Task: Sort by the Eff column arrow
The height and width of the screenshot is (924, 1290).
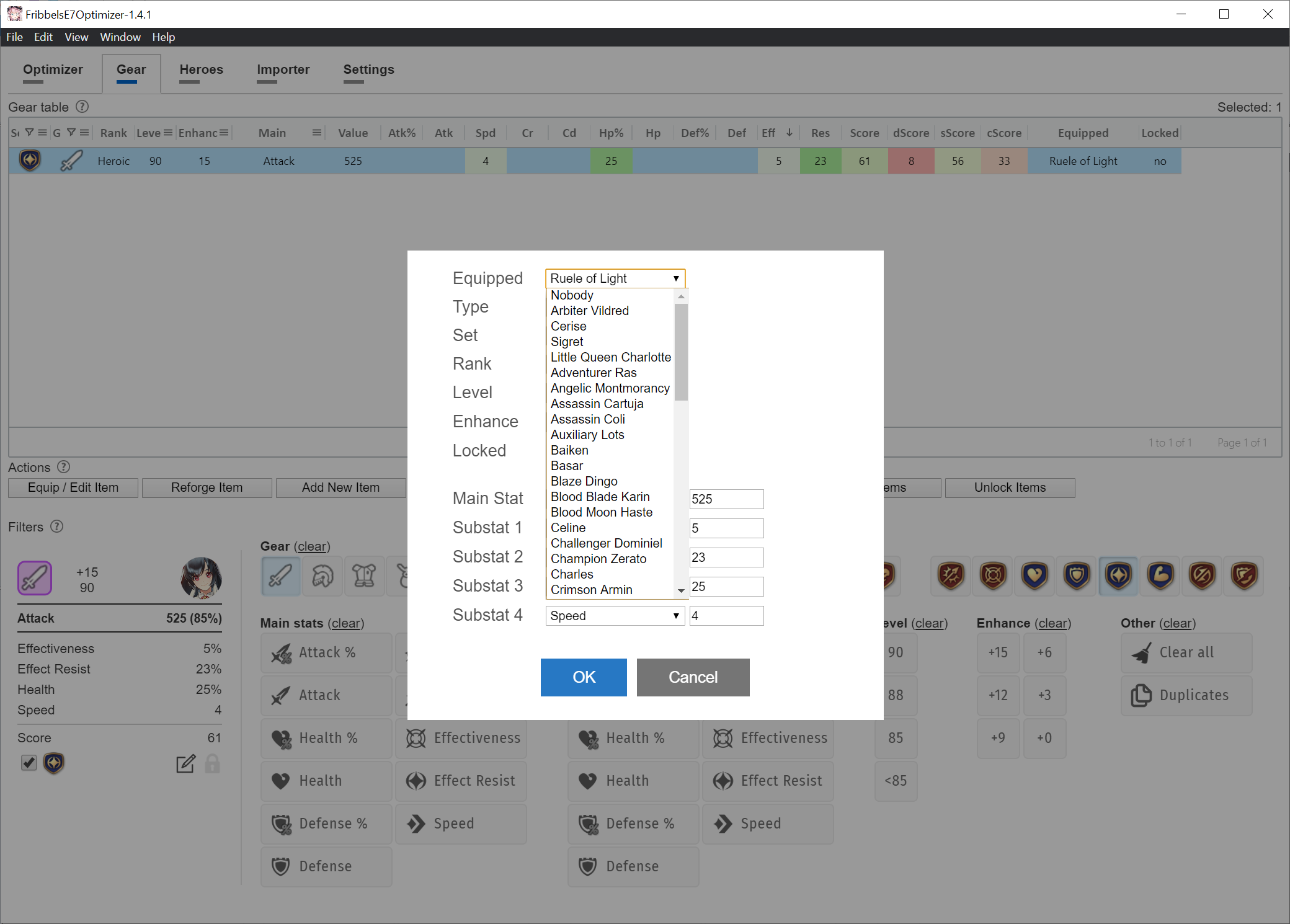Action: coord(790,133)
